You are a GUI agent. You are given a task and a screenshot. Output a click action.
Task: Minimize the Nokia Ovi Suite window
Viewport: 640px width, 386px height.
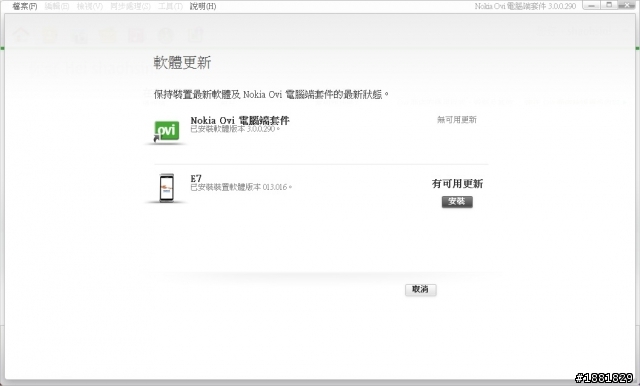click(591, 5)
